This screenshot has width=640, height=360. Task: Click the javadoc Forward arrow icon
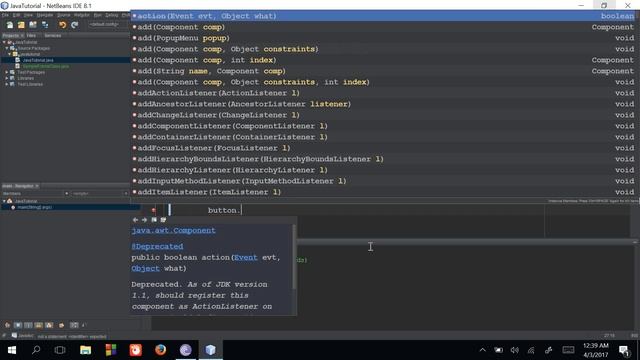click(144, 220)
